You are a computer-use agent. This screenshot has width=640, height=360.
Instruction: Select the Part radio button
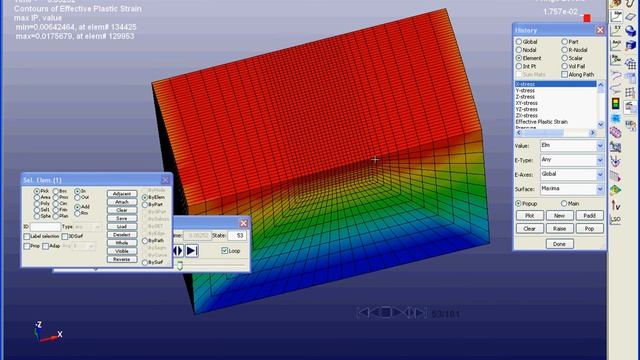click(x=564, y=42)
